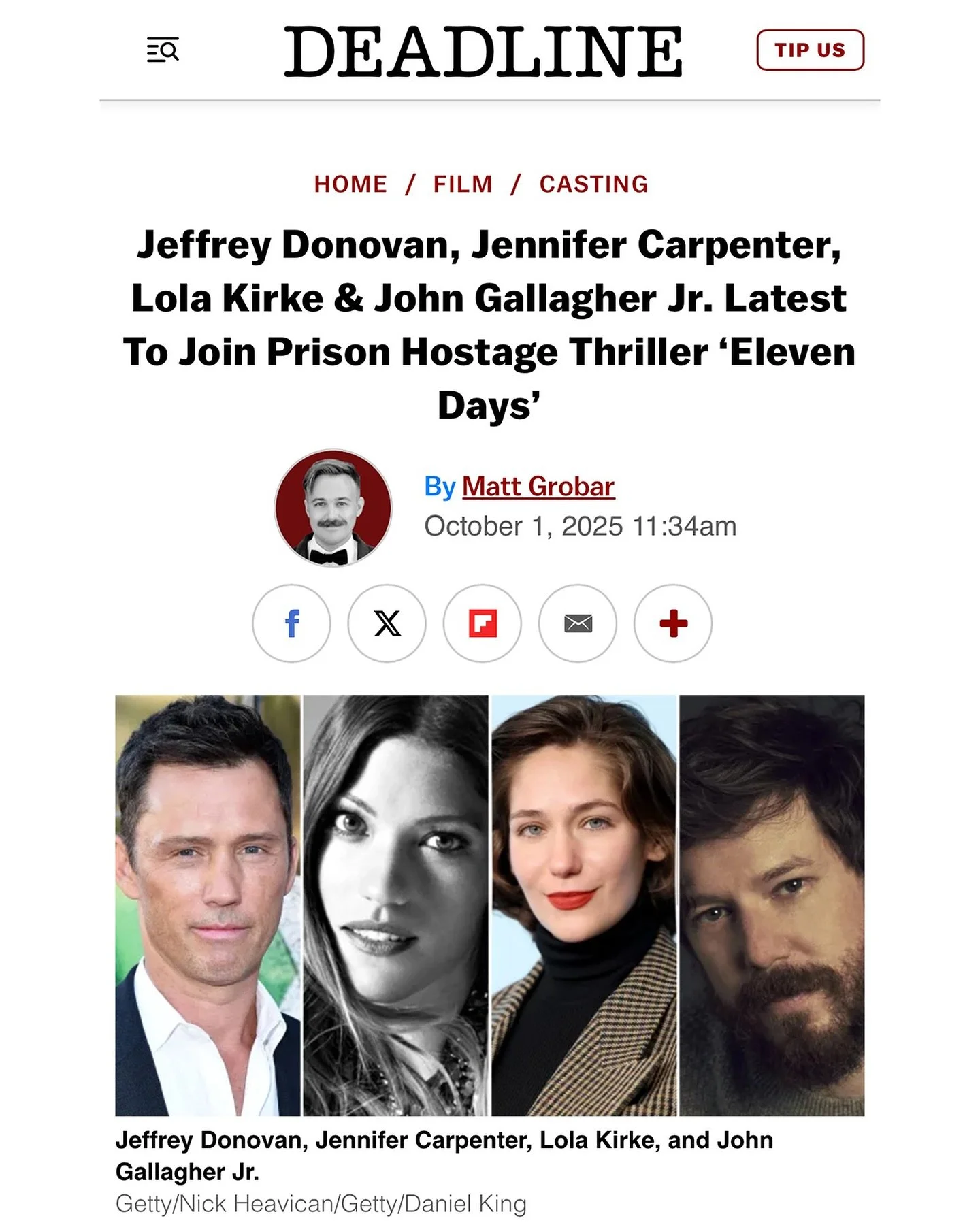Viewport: 980px width, 1225px height.
Task: Share article on Facebook
Action: pyautogui.click(x=291, y=623)
